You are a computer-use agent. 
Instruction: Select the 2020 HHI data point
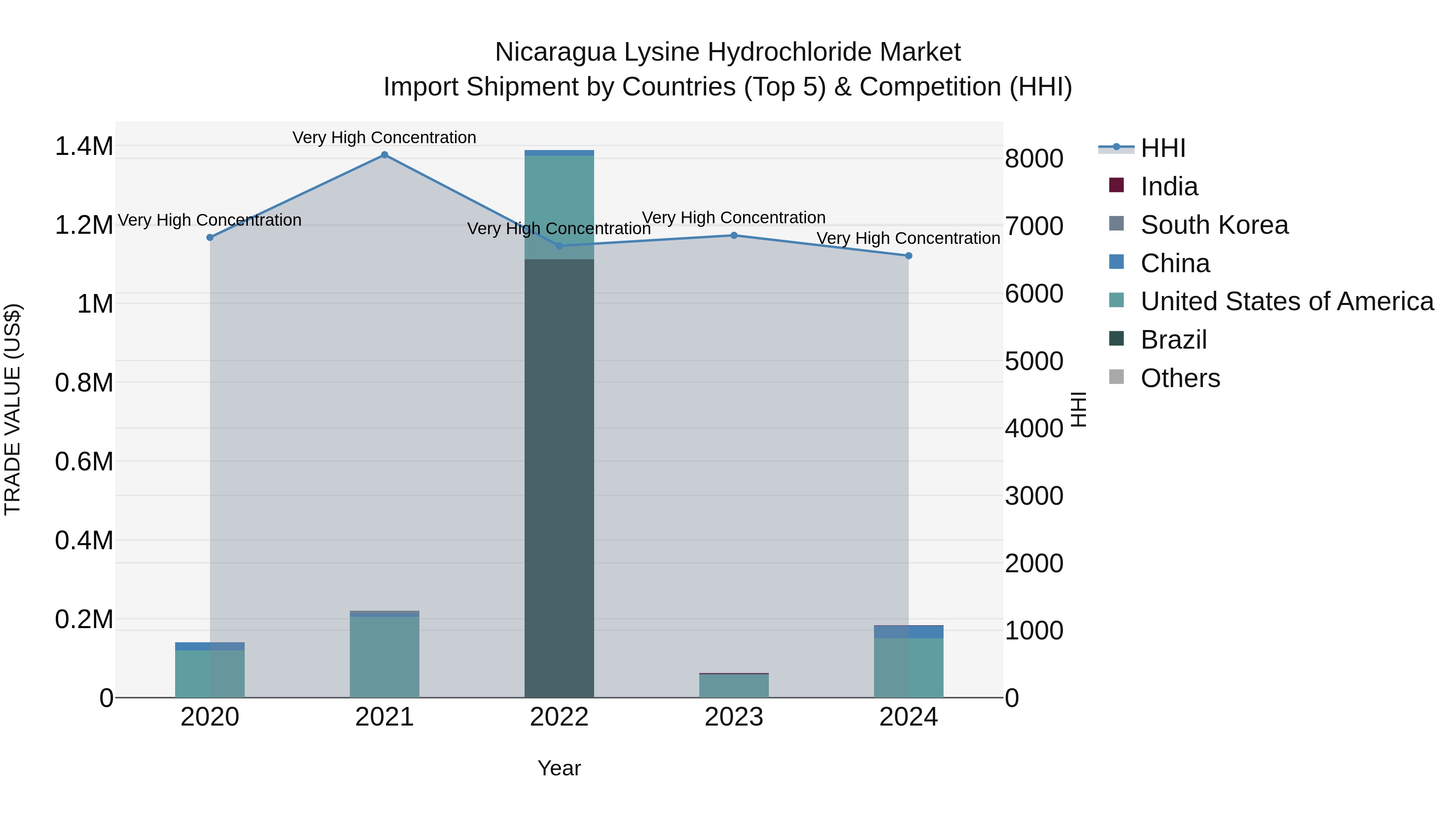tap(210, 237)
